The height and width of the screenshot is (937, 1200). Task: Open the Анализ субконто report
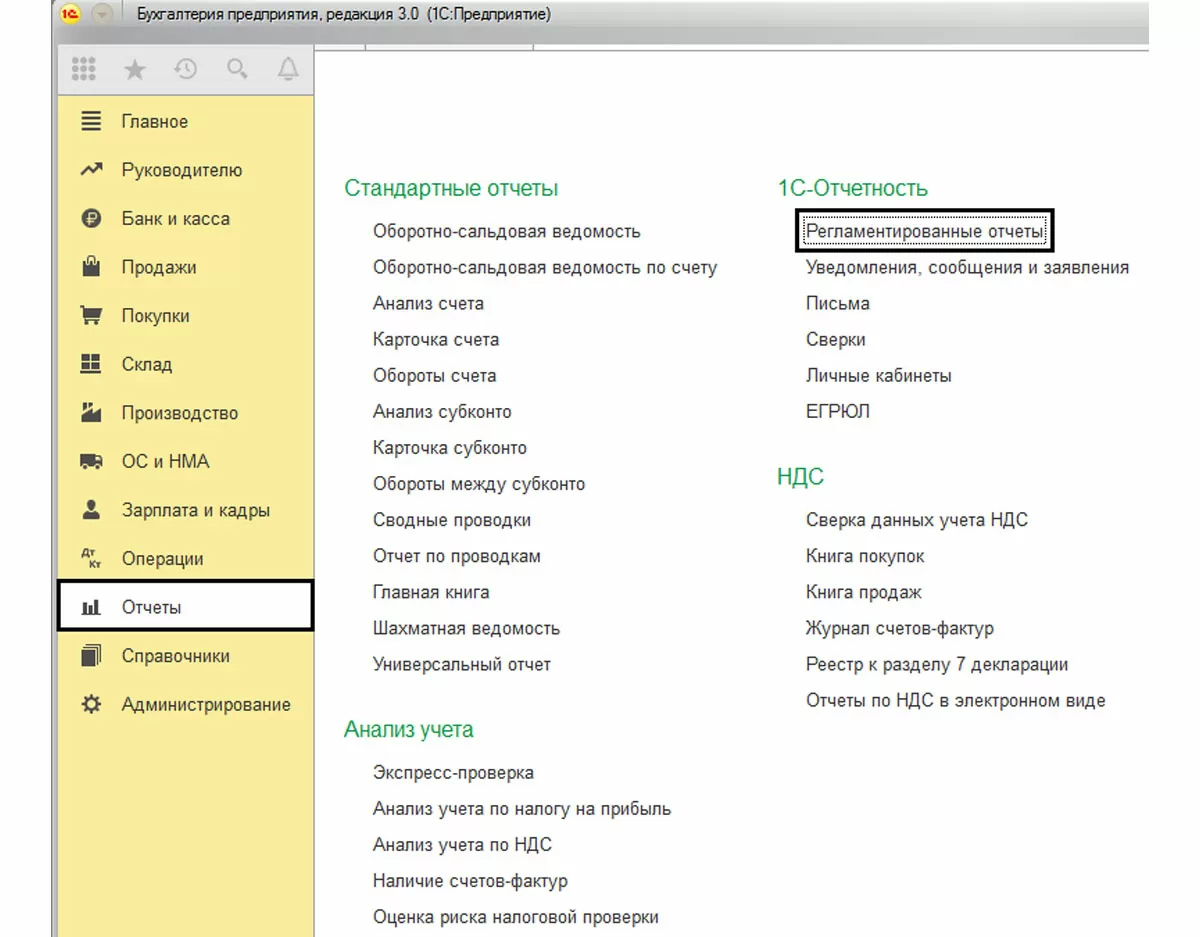tap(442, 412)
